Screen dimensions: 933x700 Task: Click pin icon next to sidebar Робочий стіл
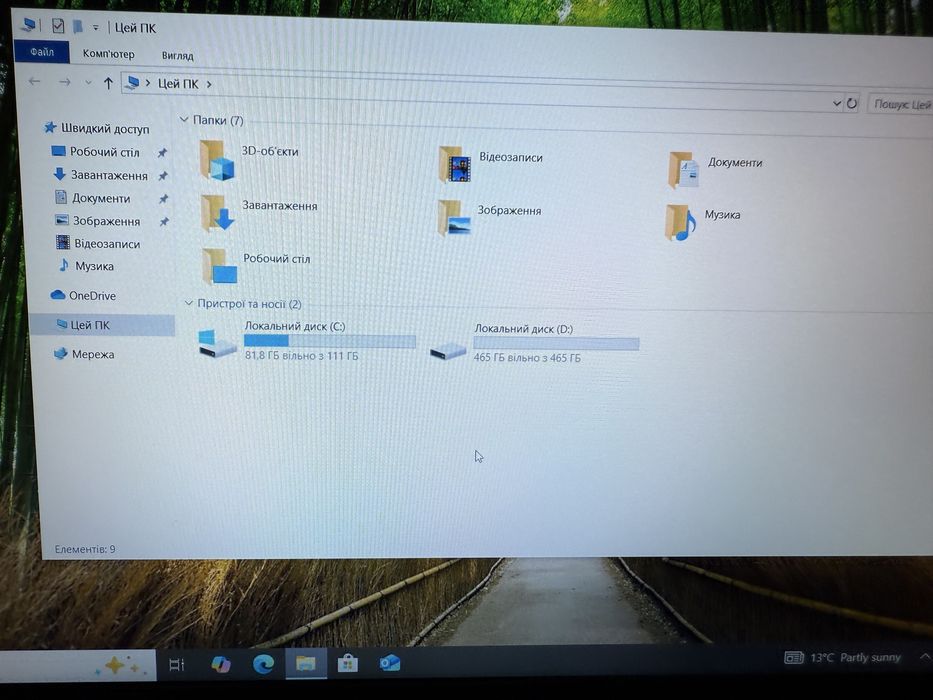click(x=162, y=153)
